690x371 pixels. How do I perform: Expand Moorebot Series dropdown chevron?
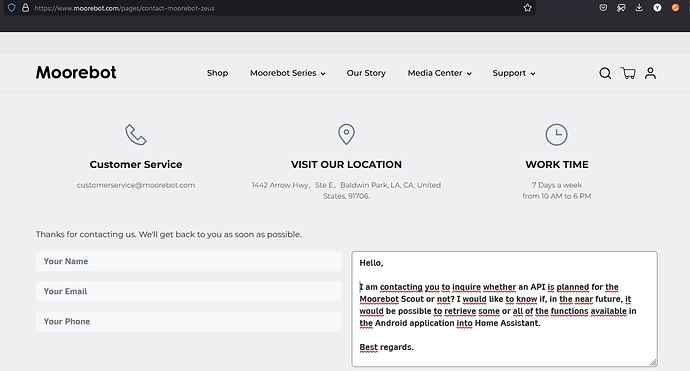[x=323, y=74]
